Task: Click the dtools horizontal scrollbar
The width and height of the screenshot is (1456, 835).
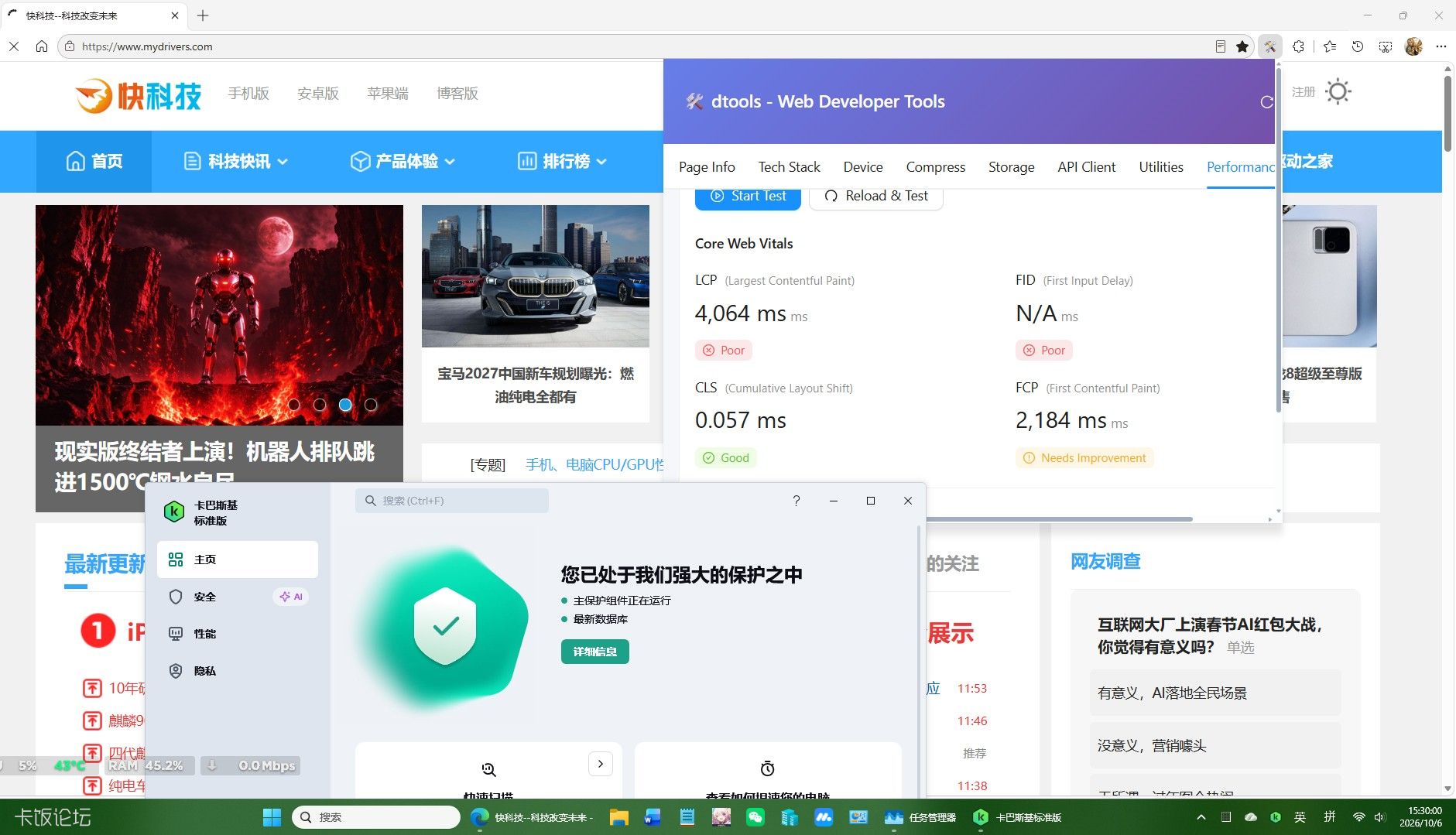Action: 1059,518
